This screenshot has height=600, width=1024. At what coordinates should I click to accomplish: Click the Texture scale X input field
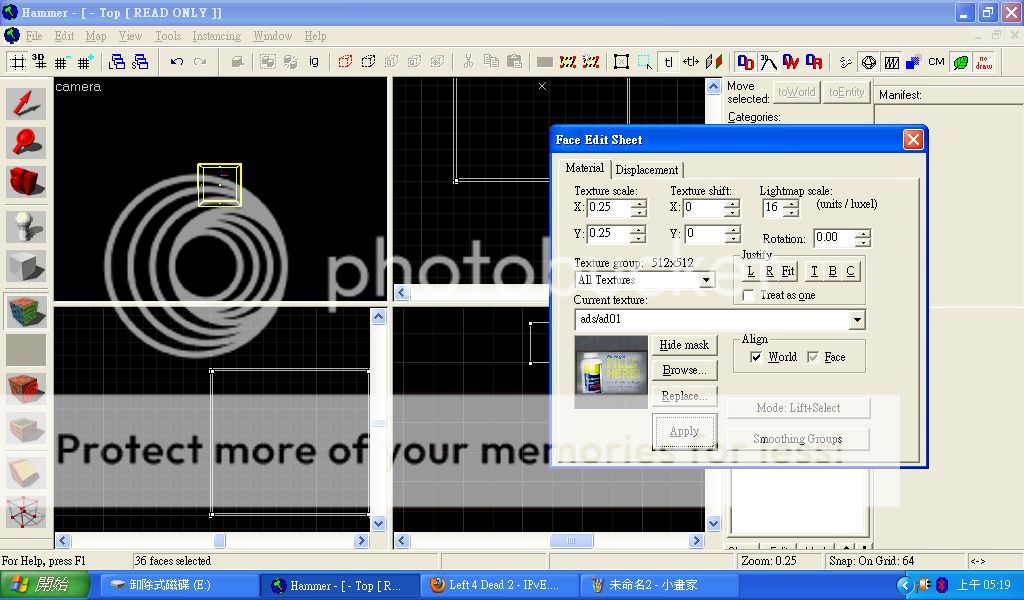tap(608, 208)
